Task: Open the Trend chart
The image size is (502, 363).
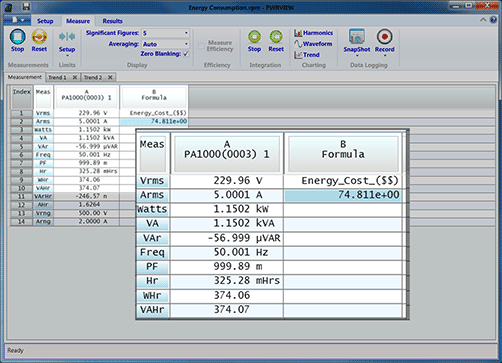Action: tap(307, 55)
